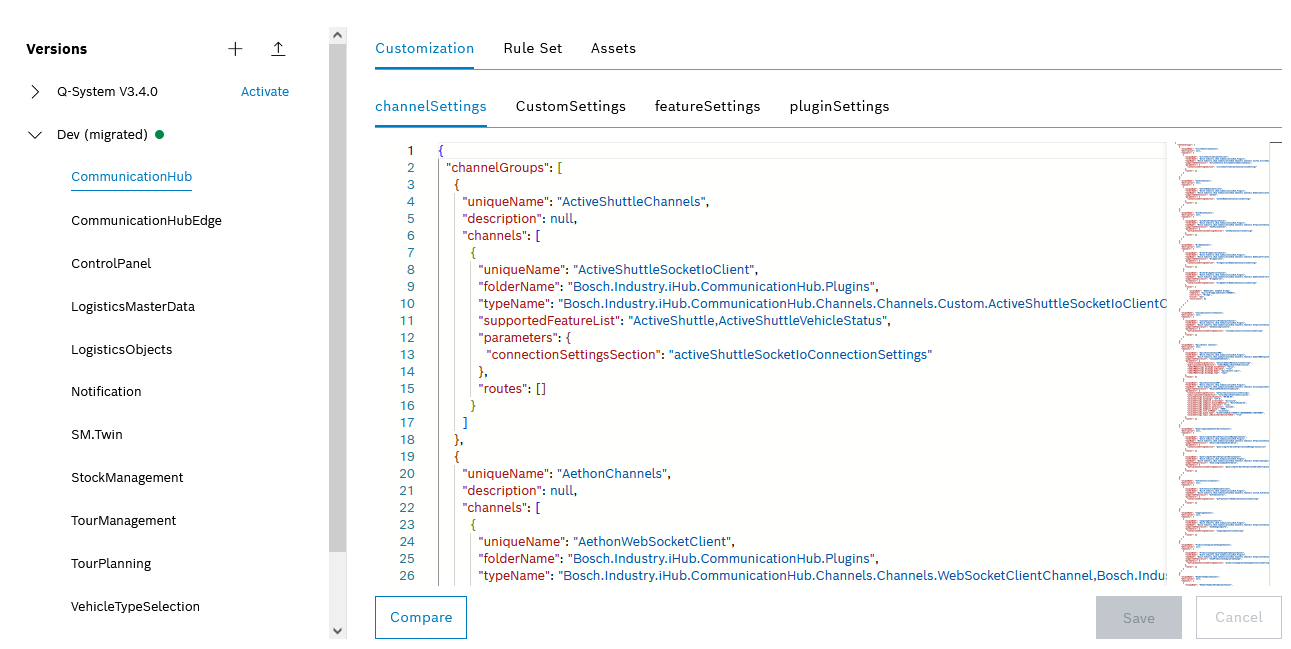Switch to the Customization tab
The image size is (1291, 649).
coord(424,48)
